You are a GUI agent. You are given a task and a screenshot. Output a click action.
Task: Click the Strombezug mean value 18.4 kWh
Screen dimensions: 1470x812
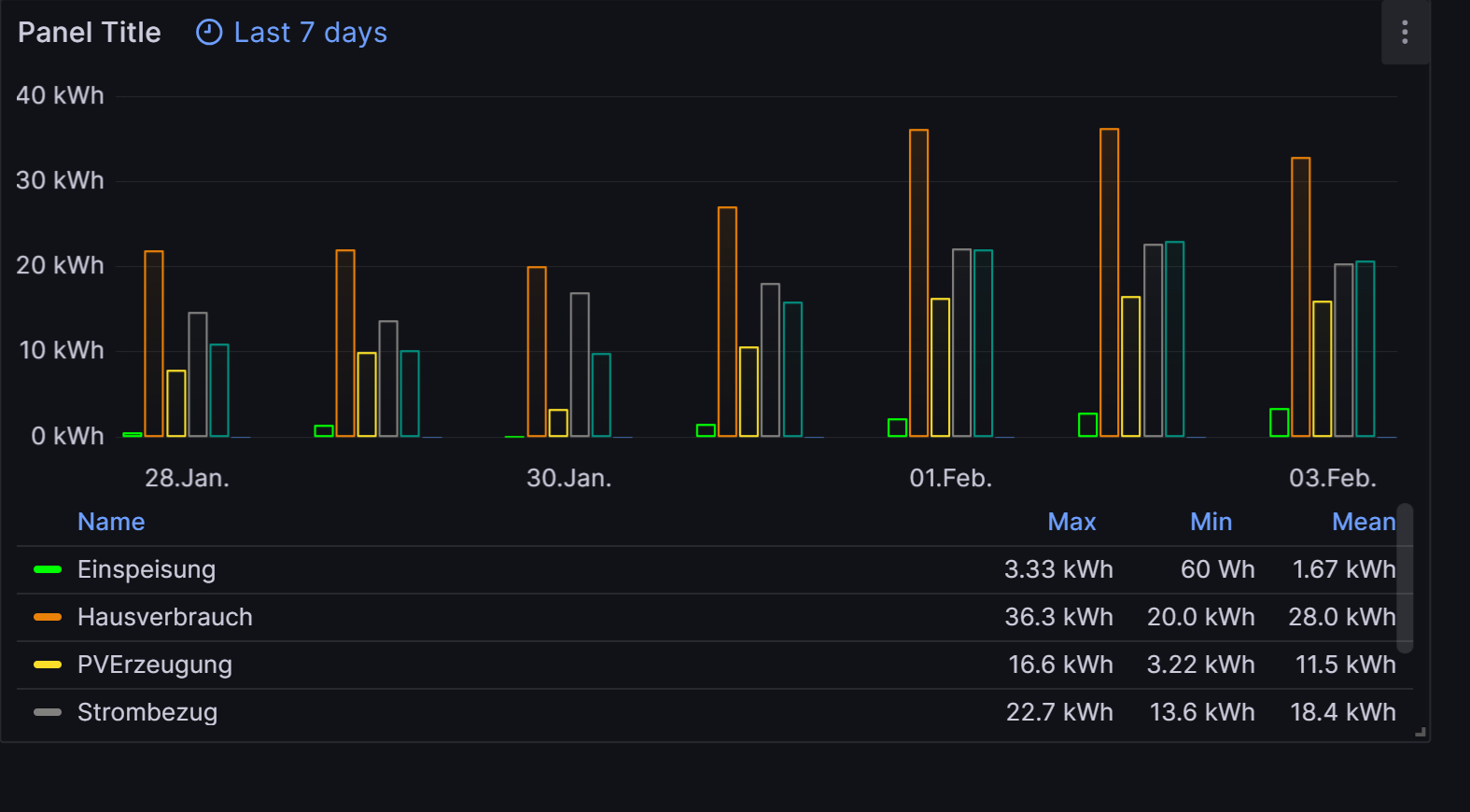1343,712
